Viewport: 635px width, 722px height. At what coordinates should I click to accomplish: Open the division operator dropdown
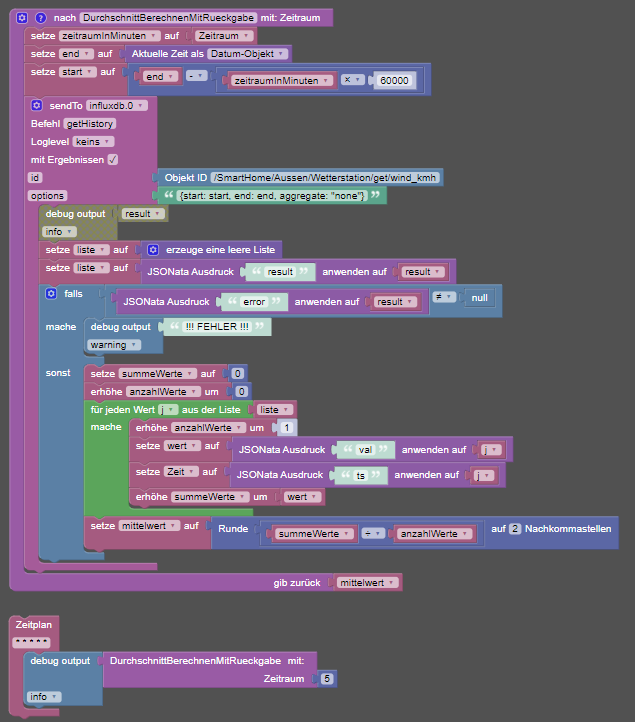pos(373,533)
